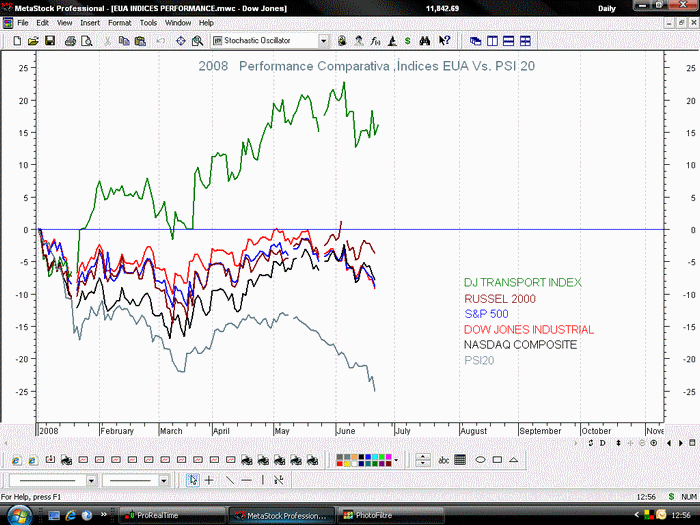
Task: Click the zoom reset circle icon
Action: pyautogui.click(x=654, y=443)
